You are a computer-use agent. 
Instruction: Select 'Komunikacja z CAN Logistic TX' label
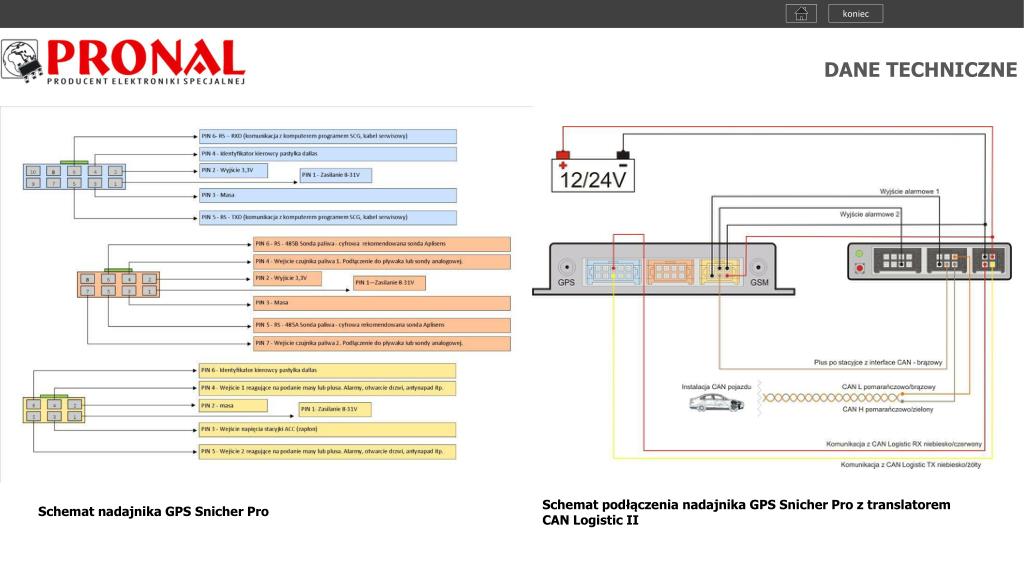tap(910, 465)
